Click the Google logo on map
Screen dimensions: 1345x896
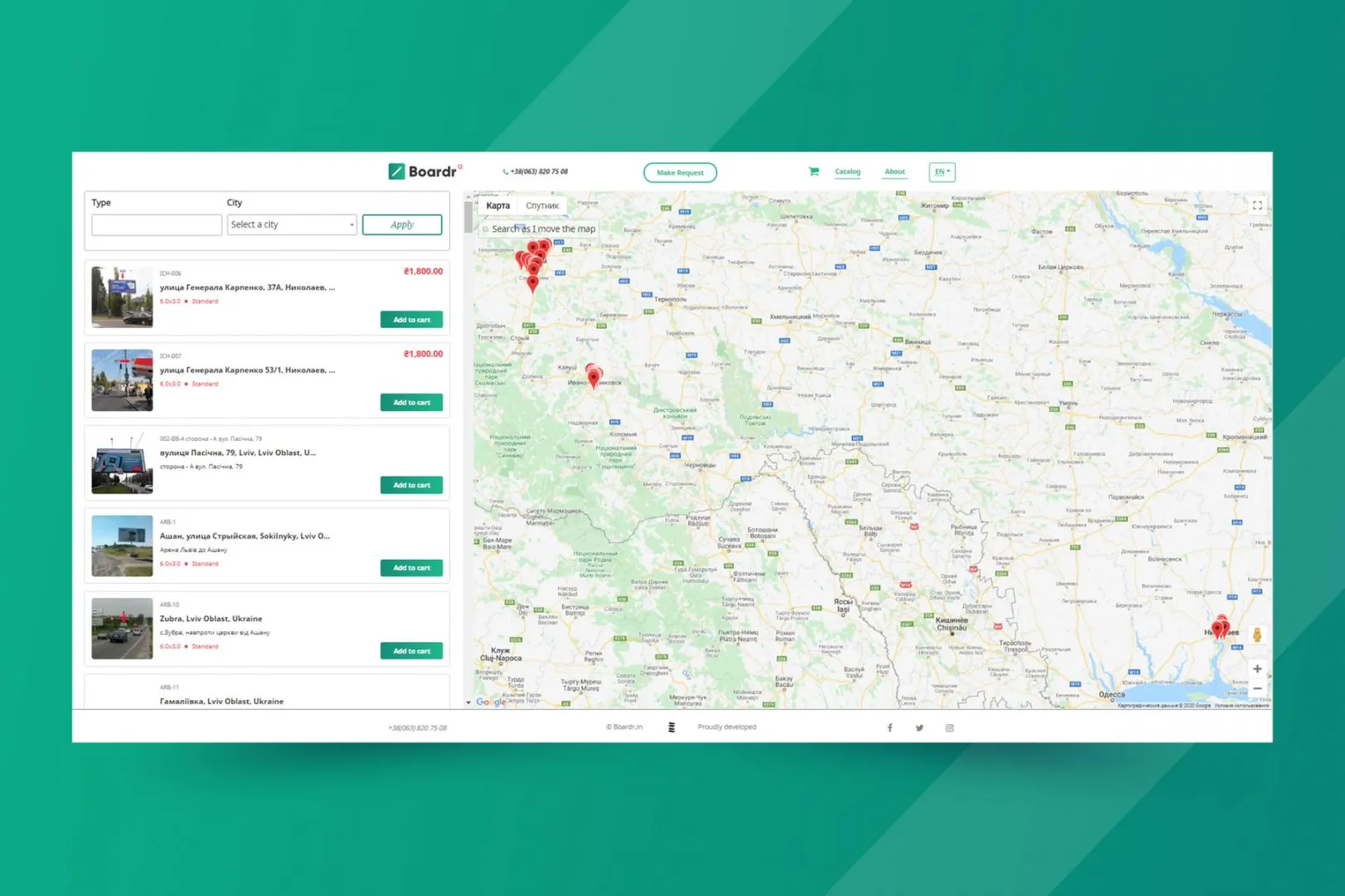tap(490, 702)
